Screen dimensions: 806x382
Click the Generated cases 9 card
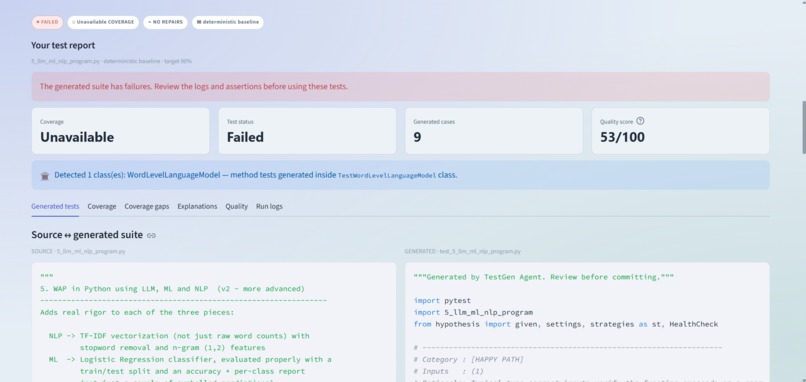(494, 131)
